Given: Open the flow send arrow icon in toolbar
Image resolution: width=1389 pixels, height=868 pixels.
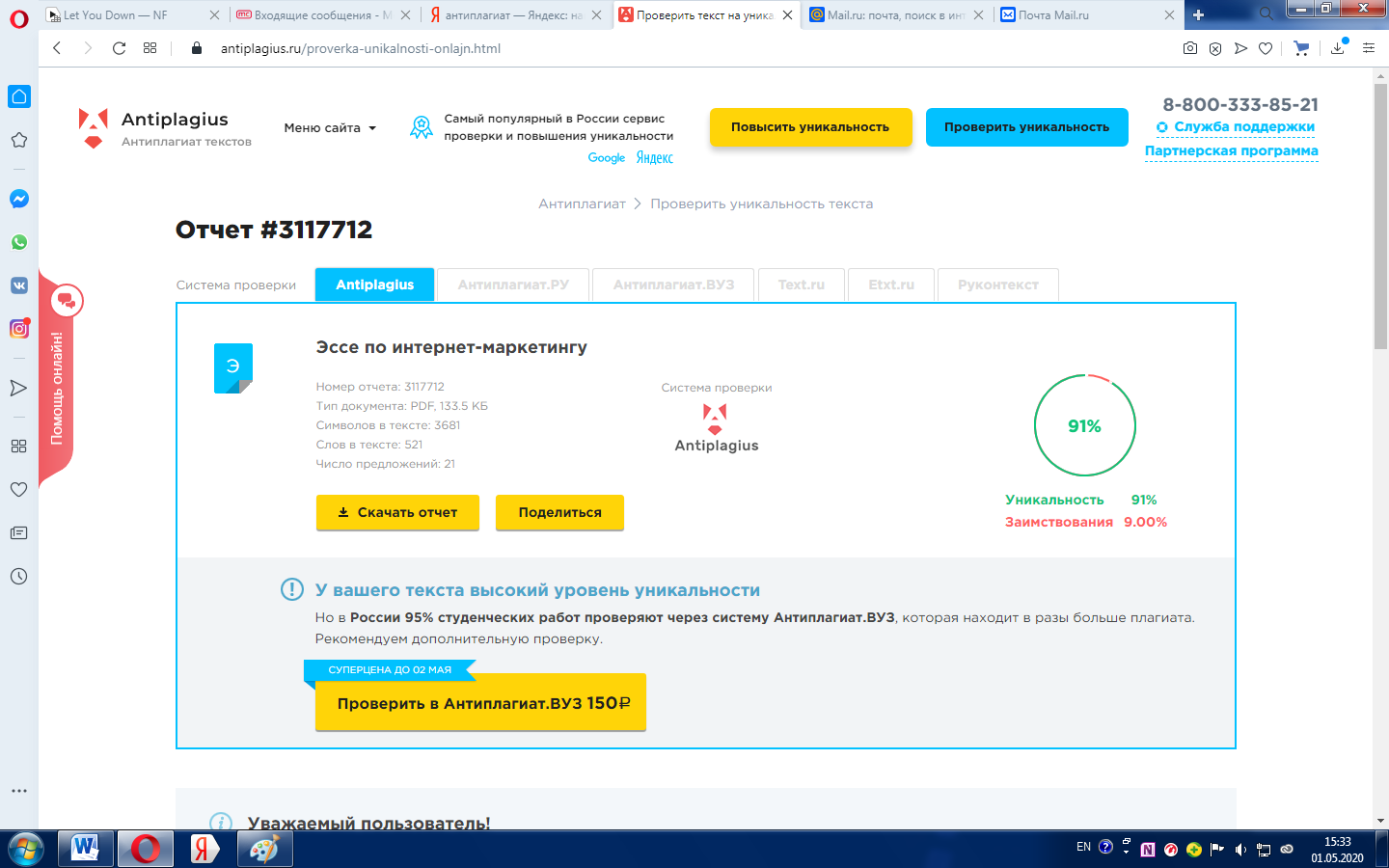Looking at the screenshot, I should [1240, 48].
